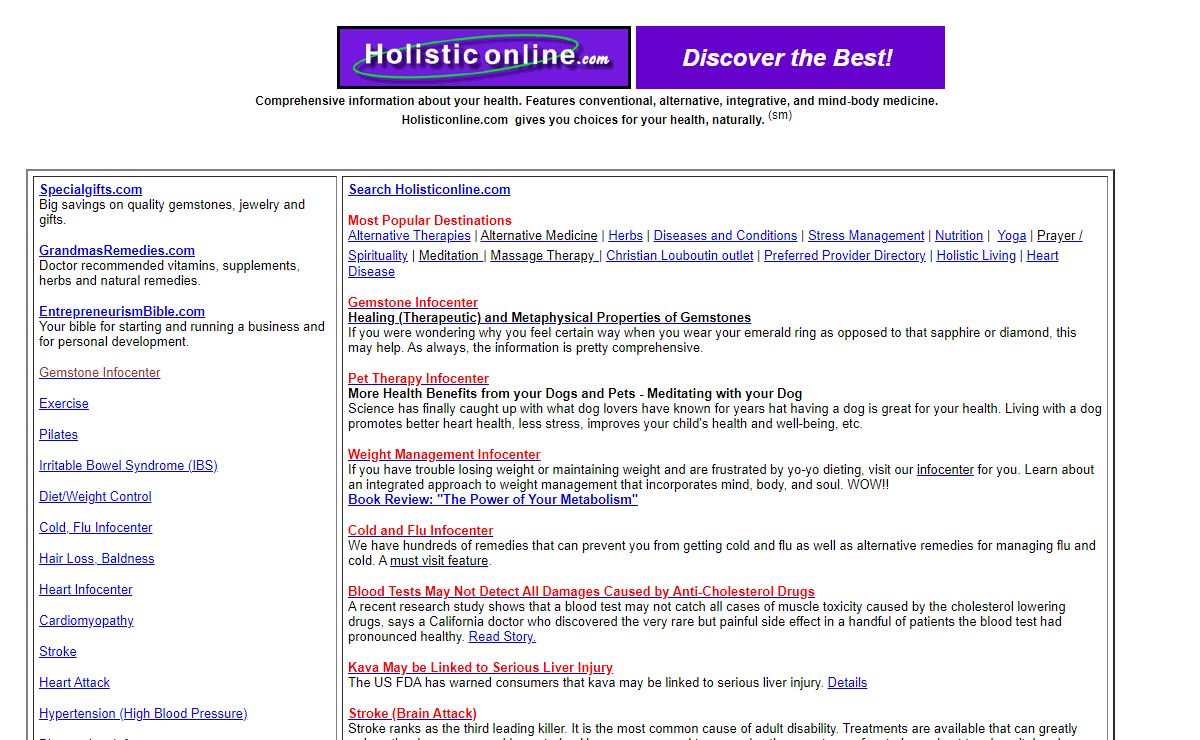1200x740 pixels.
Task: Open the Heart Attack sidebar link
Action: (75, 682)
